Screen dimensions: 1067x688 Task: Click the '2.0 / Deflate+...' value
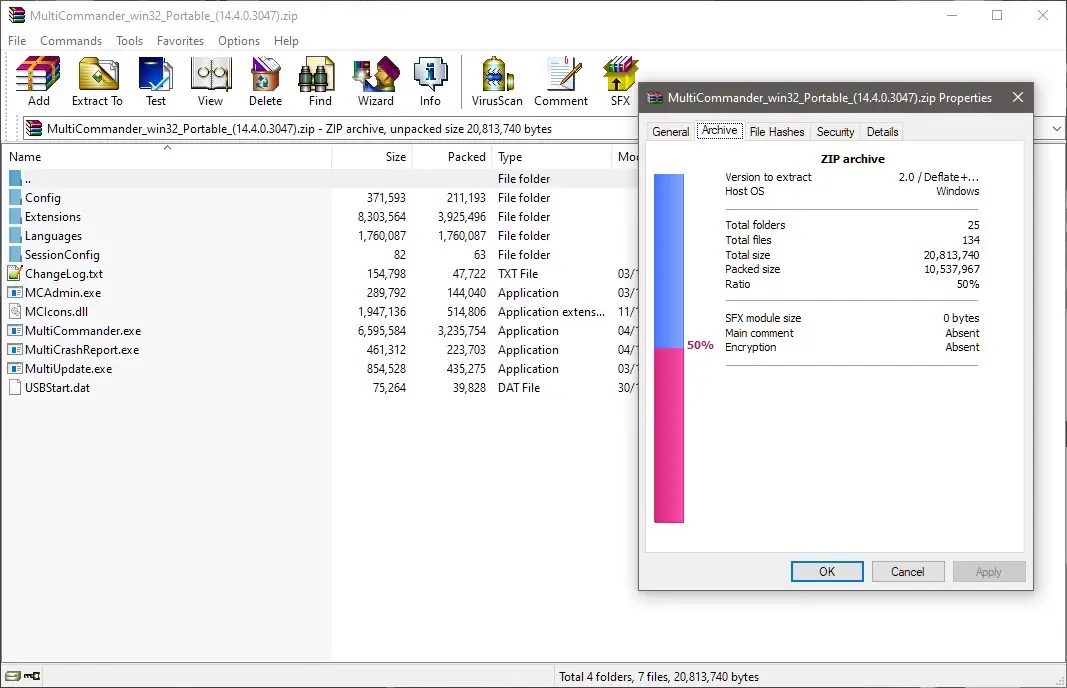pos(938,177)
